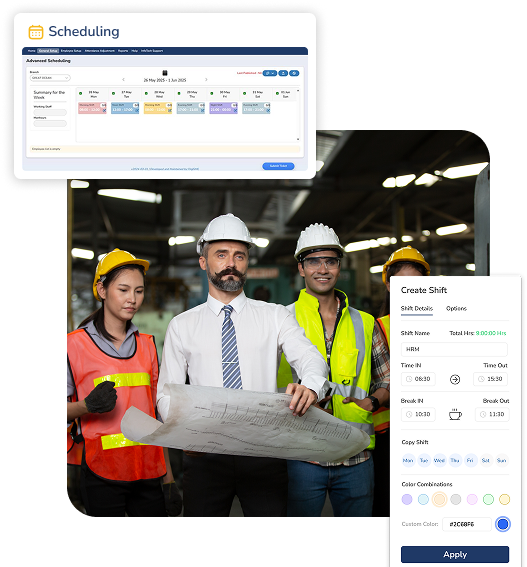
Task: Switch to the Options tab
Action: click(x=456, y=308)
